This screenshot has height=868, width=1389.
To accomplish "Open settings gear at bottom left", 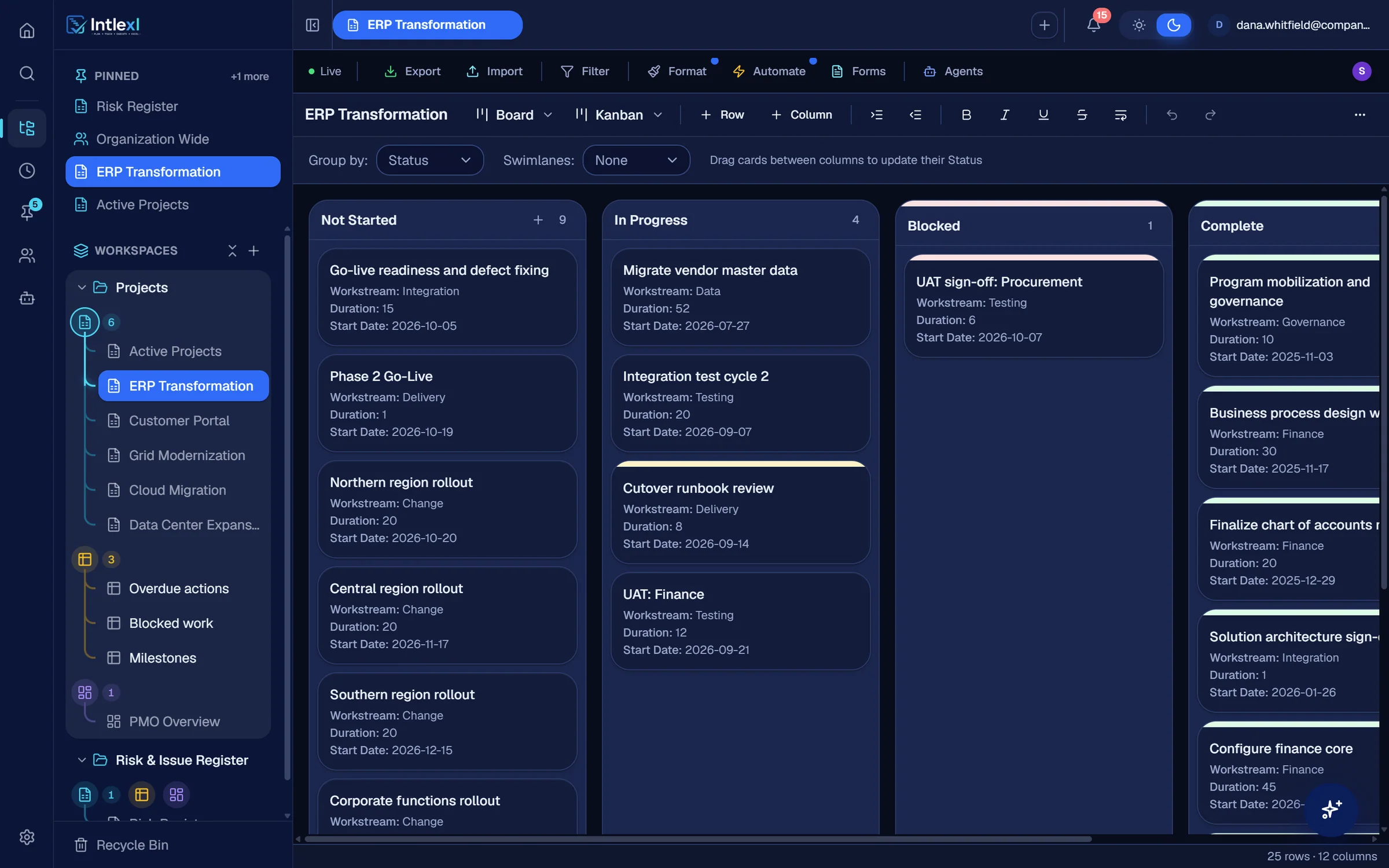I will [x=27, y=837].
